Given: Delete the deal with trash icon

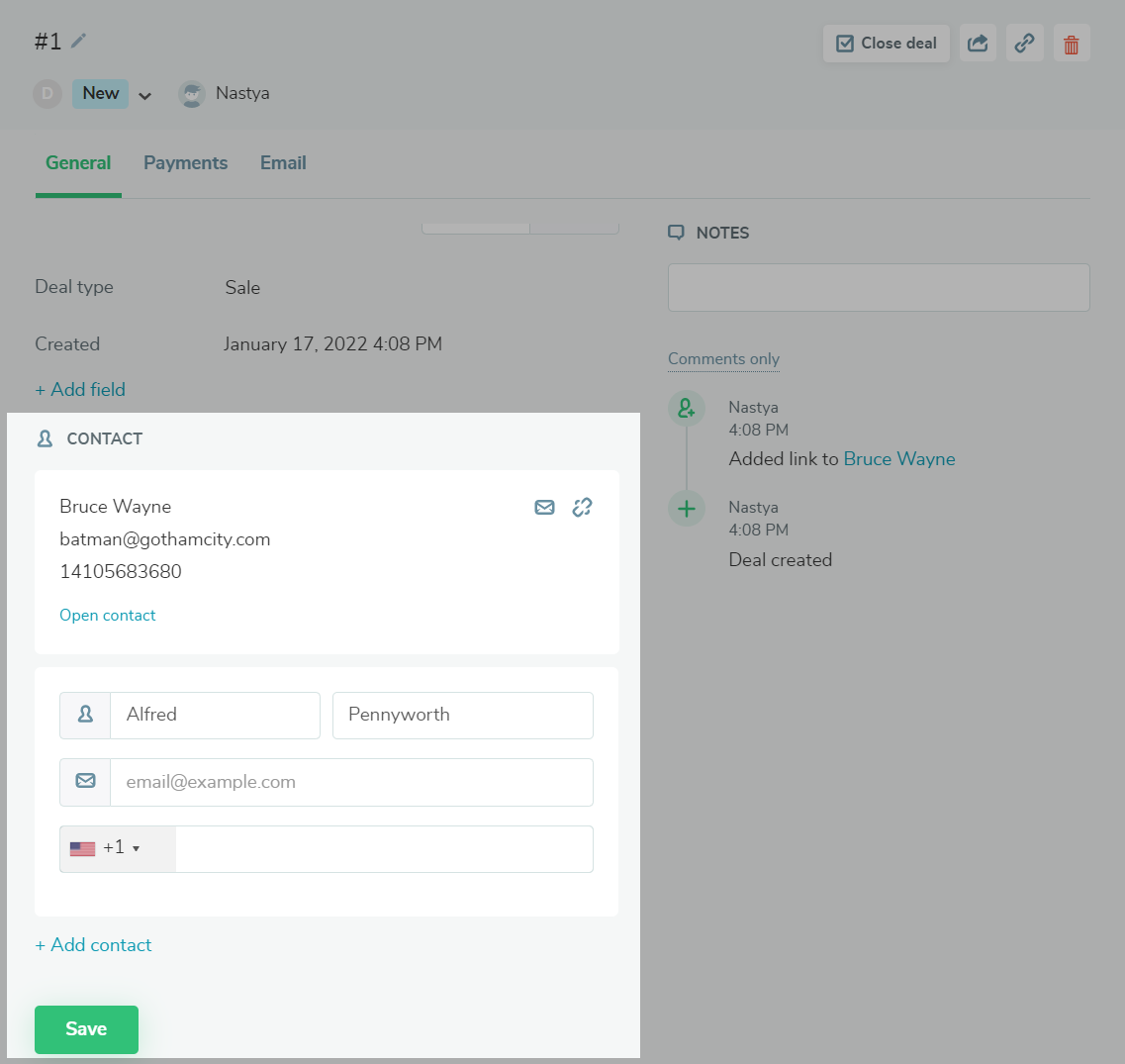Looking at the screenshot, I should point(1072,44).
